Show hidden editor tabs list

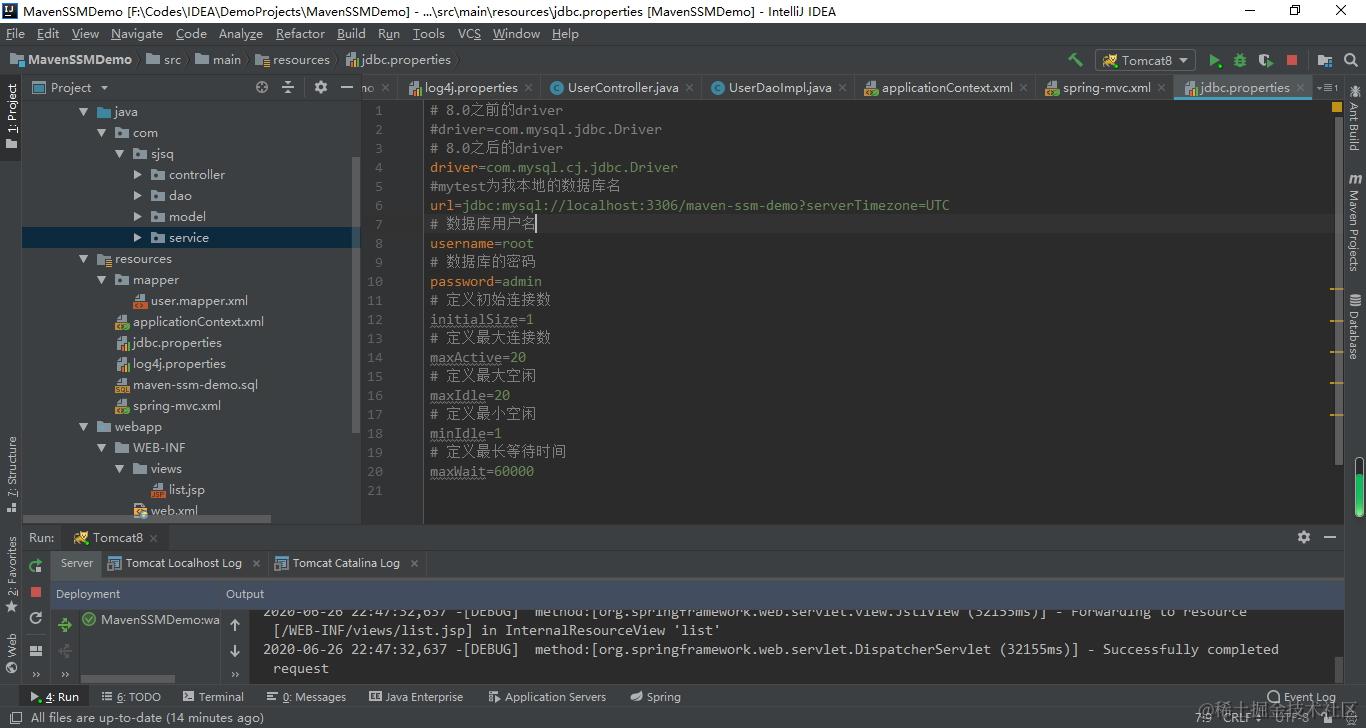tap(1328, 88)
